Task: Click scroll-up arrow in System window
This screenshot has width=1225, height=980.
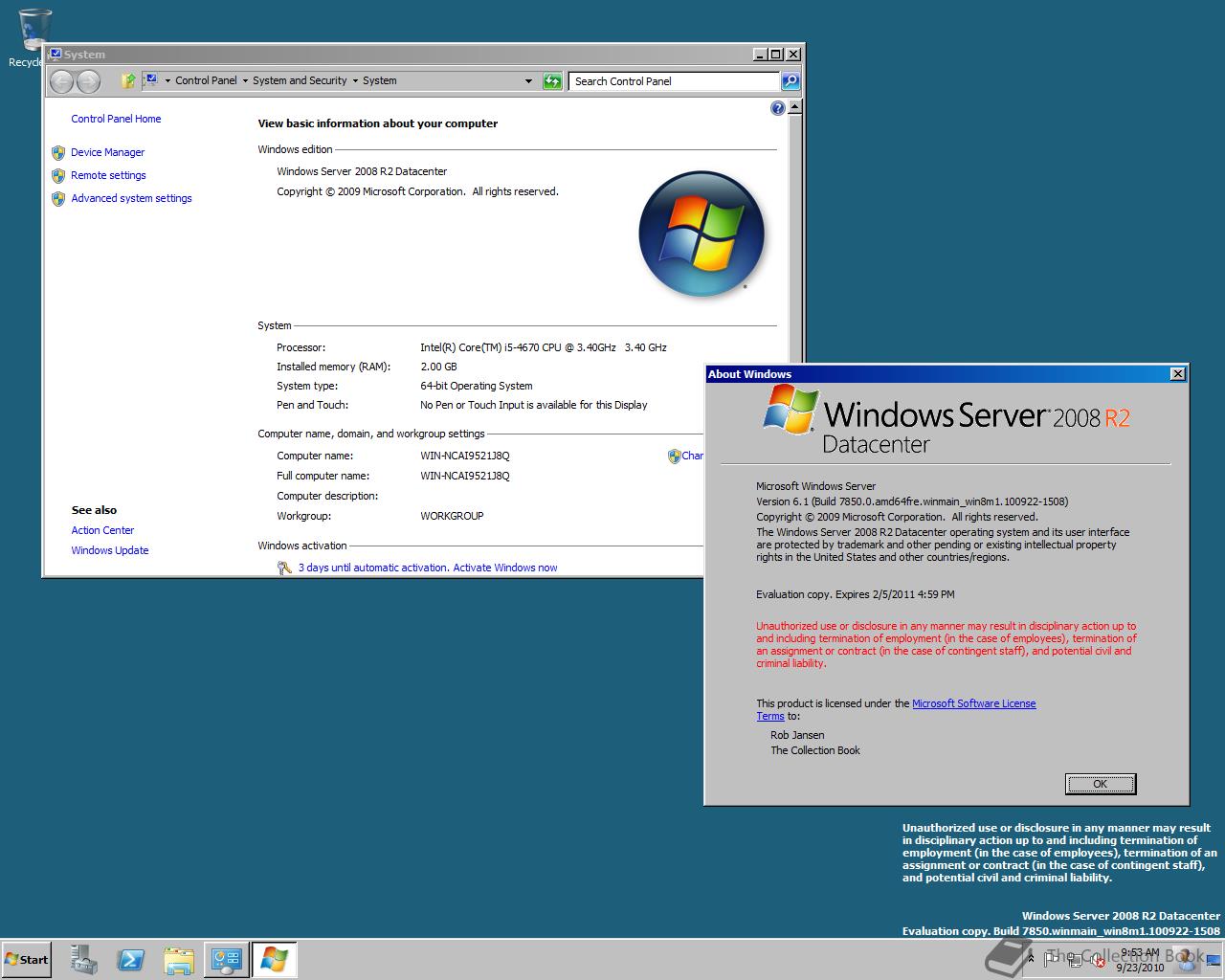Action: pos(794,107)
